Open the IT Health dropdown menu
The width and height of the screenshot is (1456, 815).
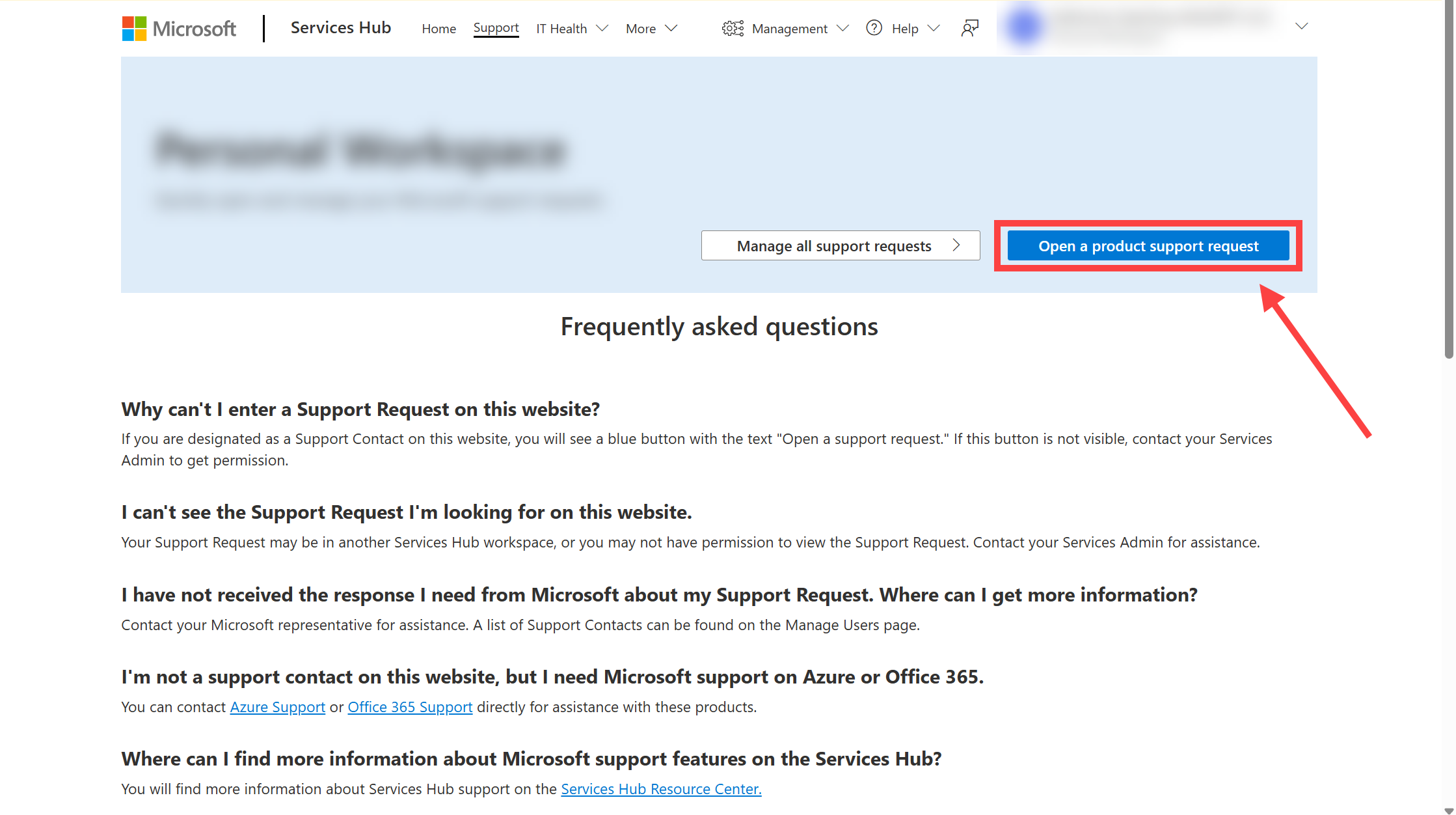tap(572, 28)
